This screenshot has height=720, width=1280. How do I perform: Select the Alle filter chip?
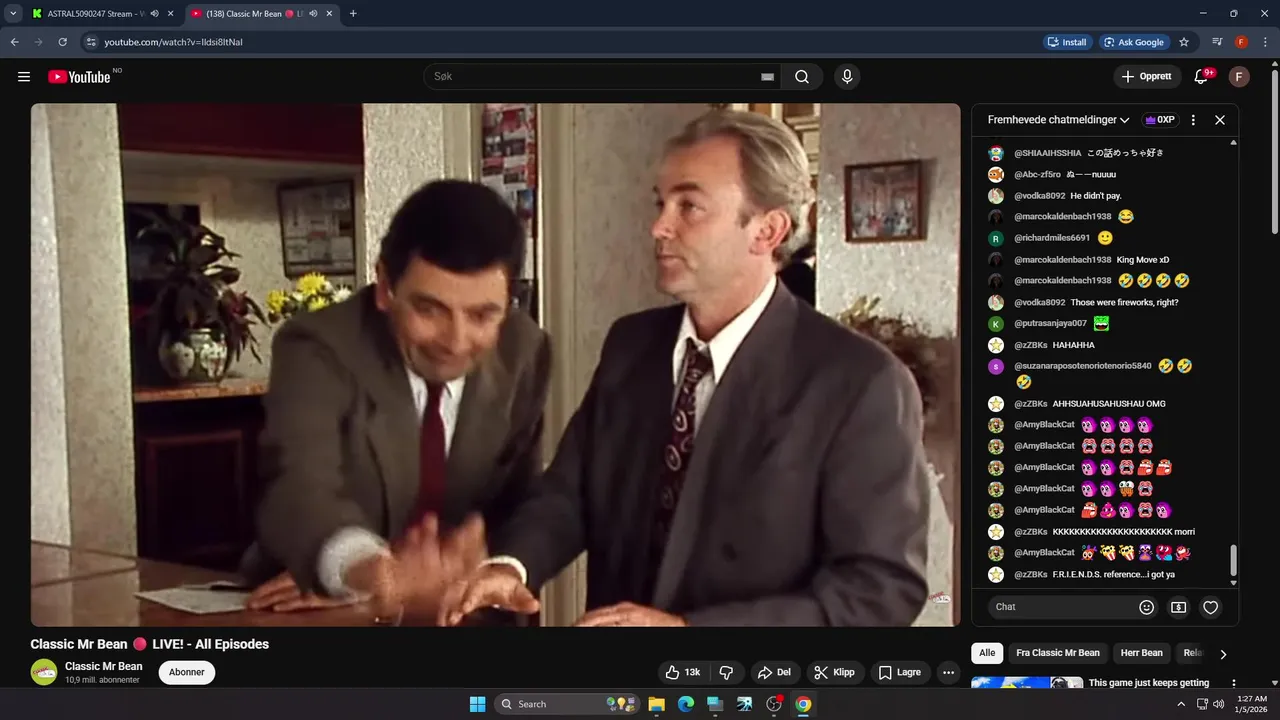(x=987, y=653)
